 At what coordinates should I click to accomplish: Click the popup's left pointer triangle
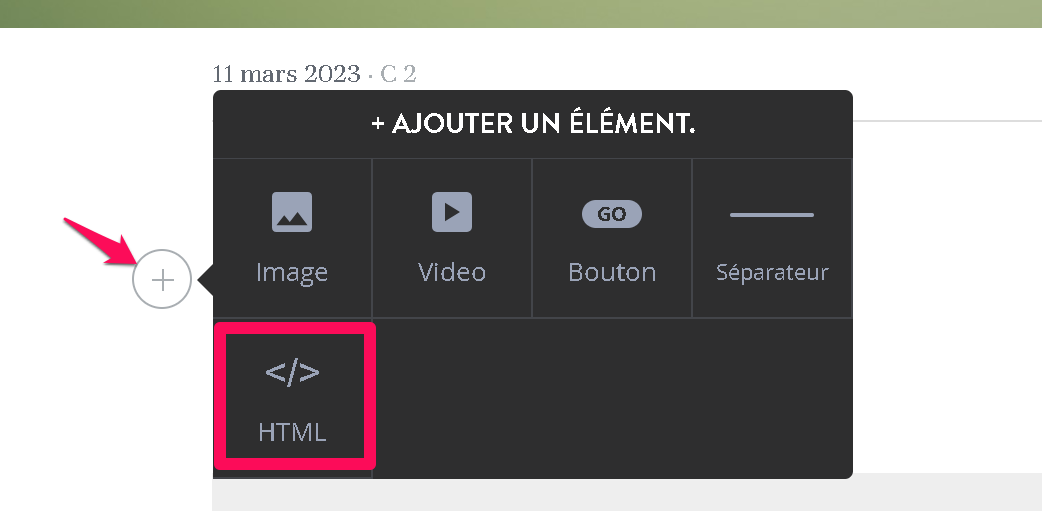tap(205, 280)
